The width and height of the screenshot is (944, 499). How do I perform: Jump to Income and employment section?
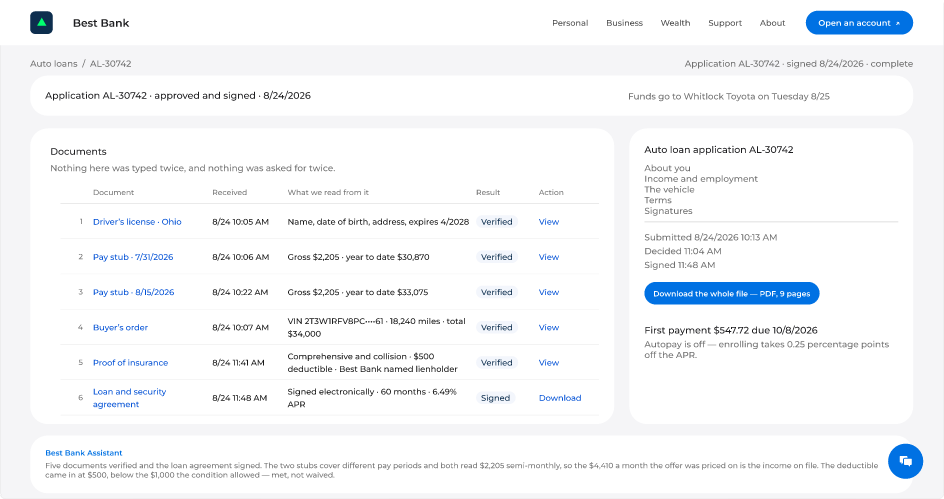tap(701, 179)
